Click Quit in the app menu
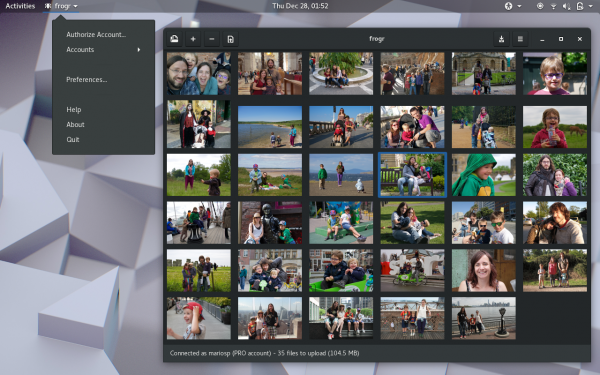The width and height of the screenshot is (600, 375). coord(73,140)
